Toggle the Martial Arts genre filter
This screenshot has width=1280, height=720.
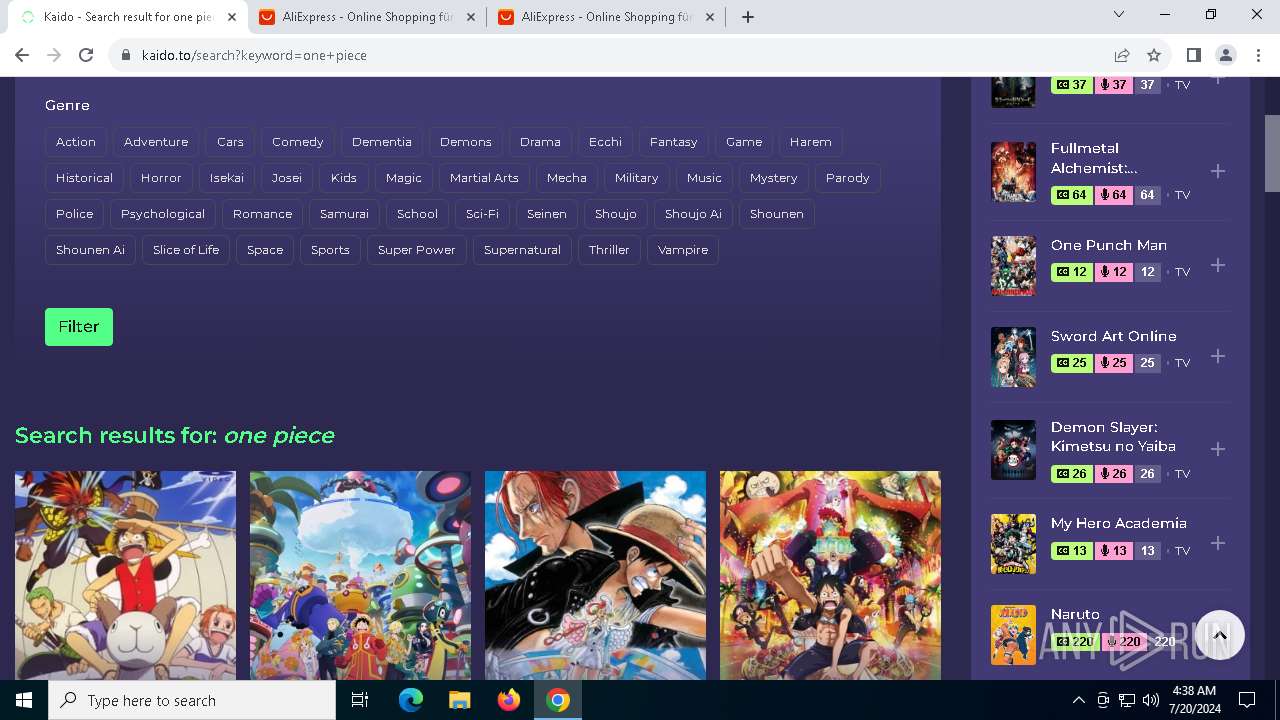point(484,178)
